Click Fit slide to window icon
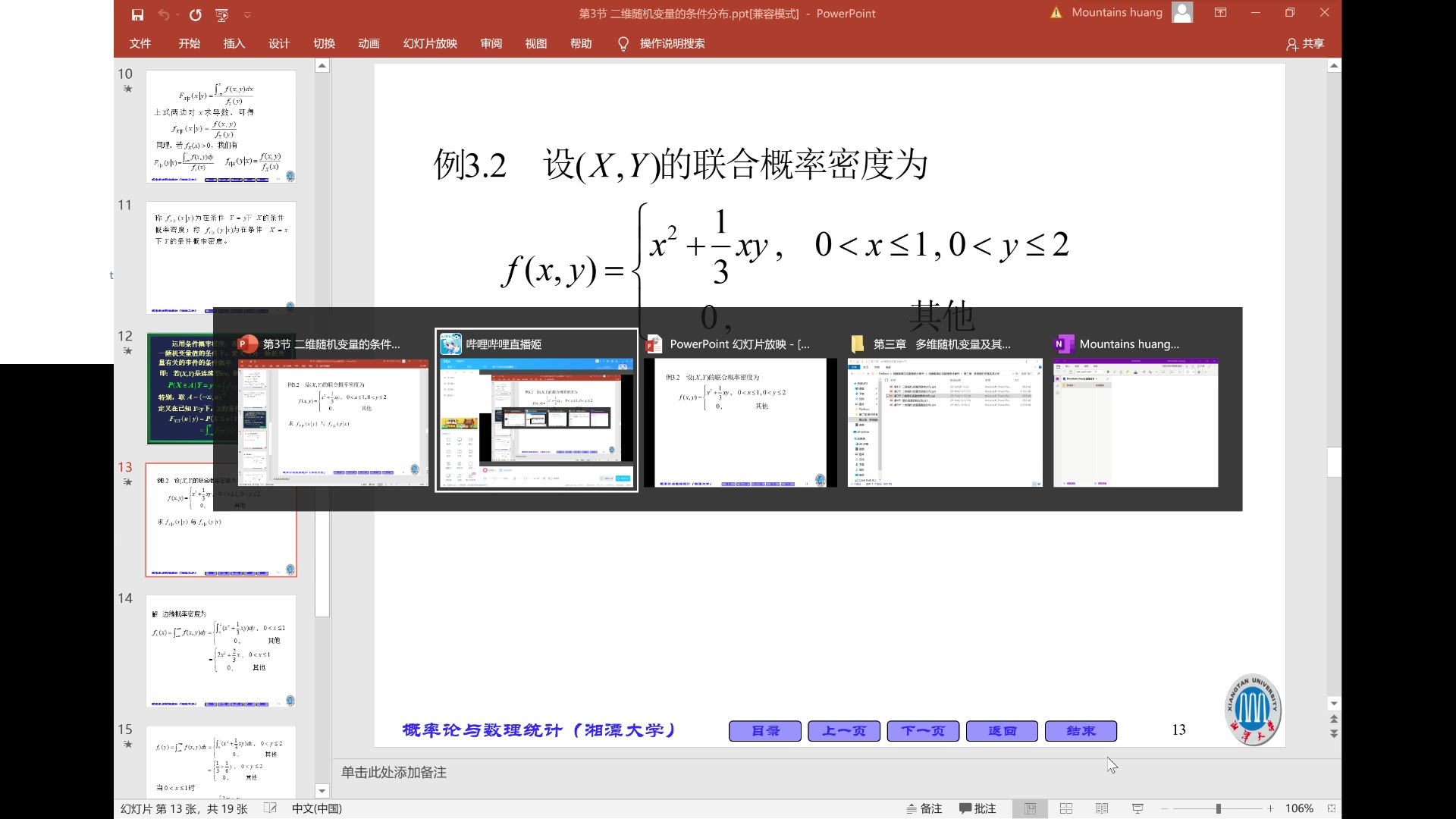 (1331, 808)
